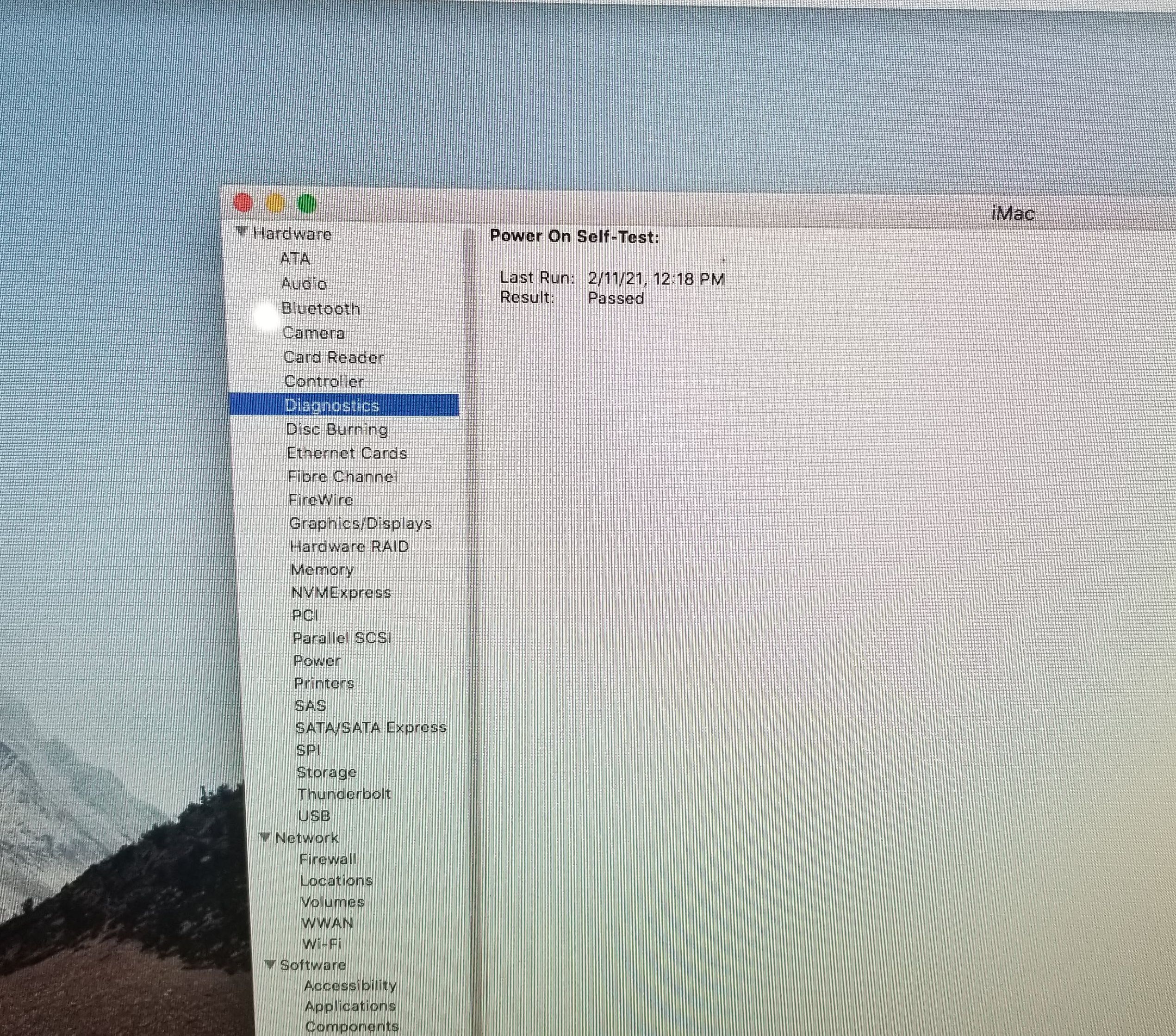Select SATA/SATA Express entry
The image size is (1176, 1036).
coord(371,728)
